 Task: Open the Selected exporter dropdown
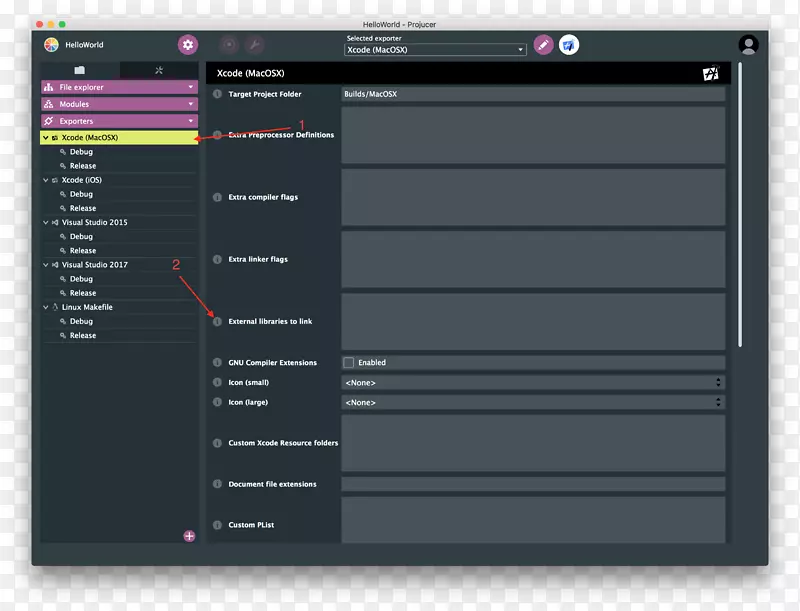(x=435, y=50)
